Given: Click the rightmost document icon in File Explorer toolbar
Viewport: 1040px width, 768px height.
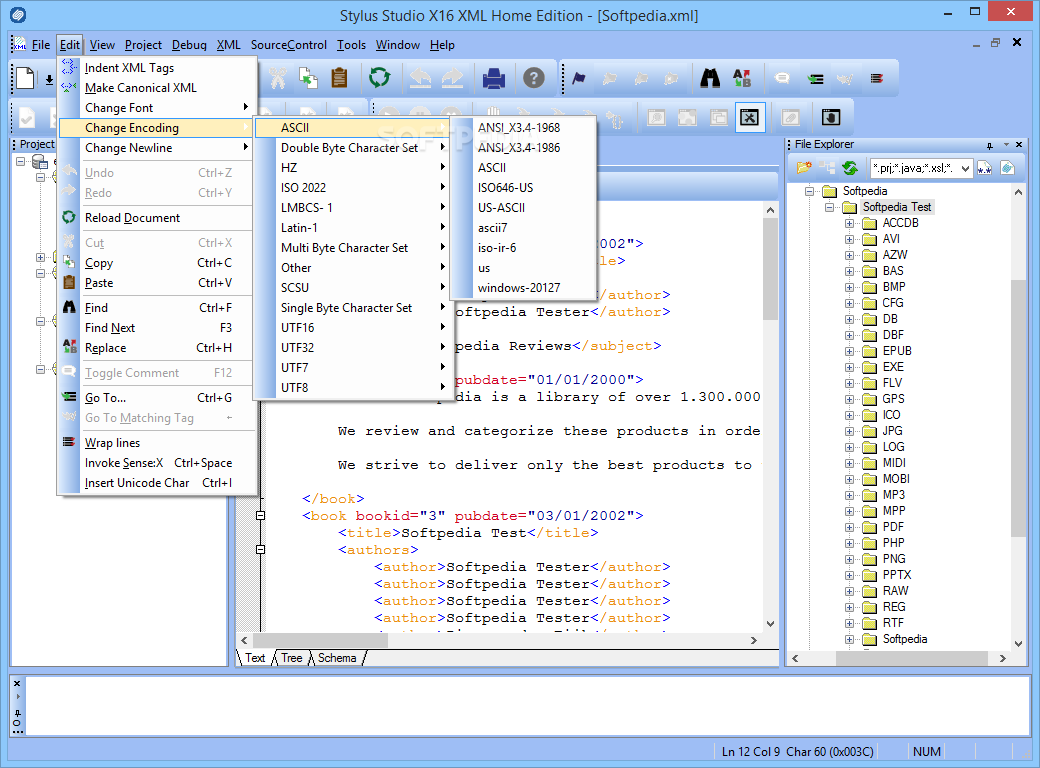Looking at the screenshot, I should point(1008,168).
